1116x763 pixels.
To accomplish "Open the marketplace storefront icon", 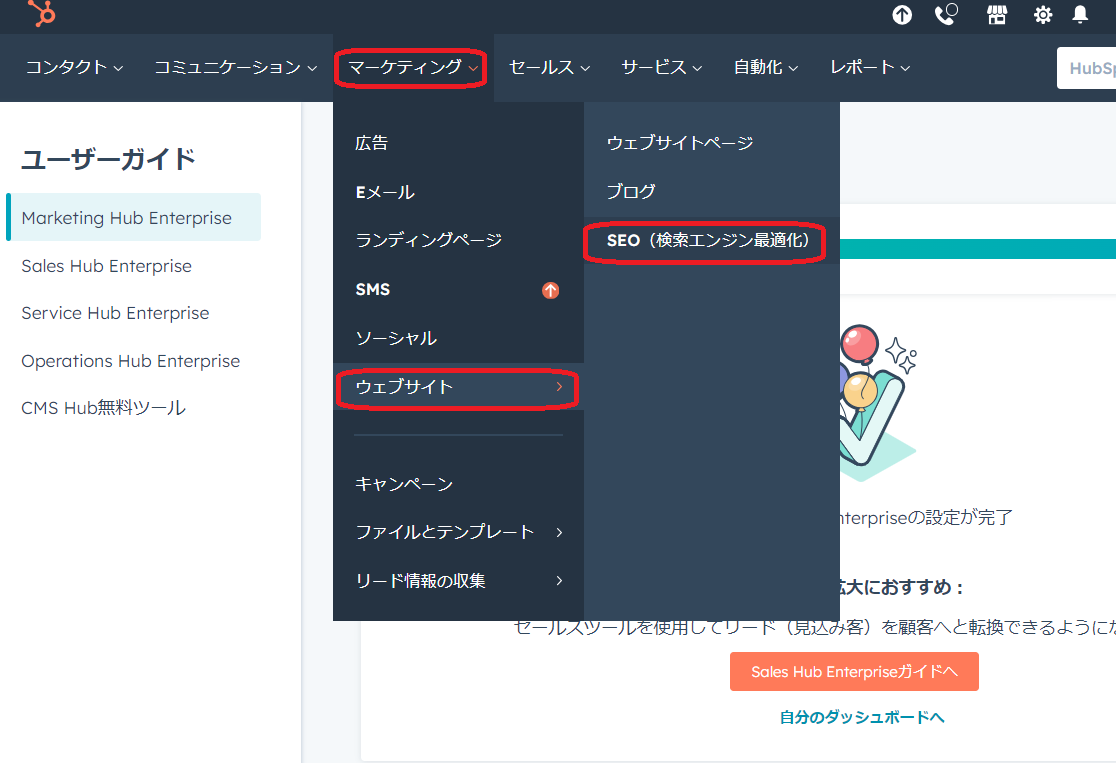I will pyautogui.click(x=997, y=15).
